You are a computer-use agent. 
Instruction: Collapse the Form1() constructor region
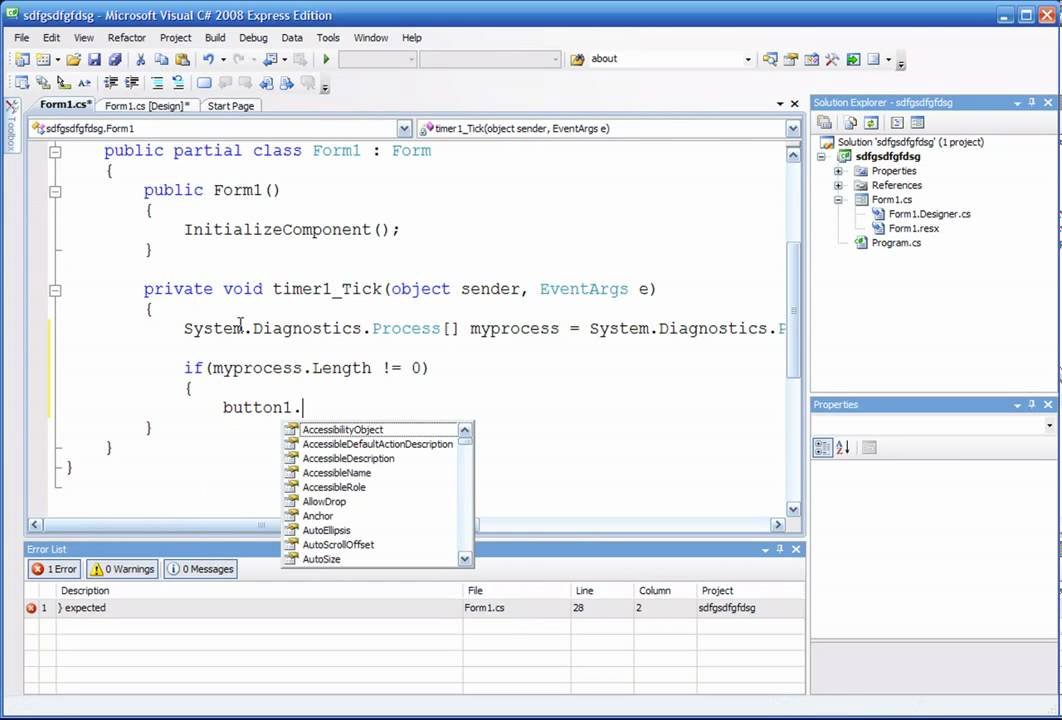pyautogui.click(x=56, y=192)
